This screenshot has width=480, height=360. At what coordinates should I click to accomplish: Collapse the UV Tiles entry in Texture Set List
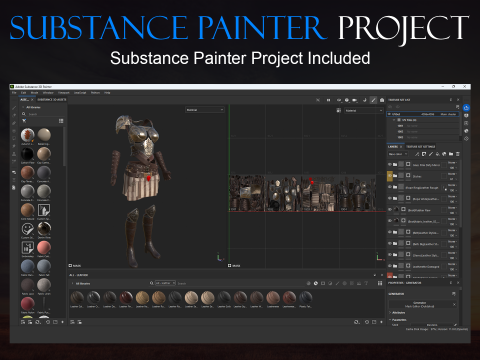(x=394, y=120)
